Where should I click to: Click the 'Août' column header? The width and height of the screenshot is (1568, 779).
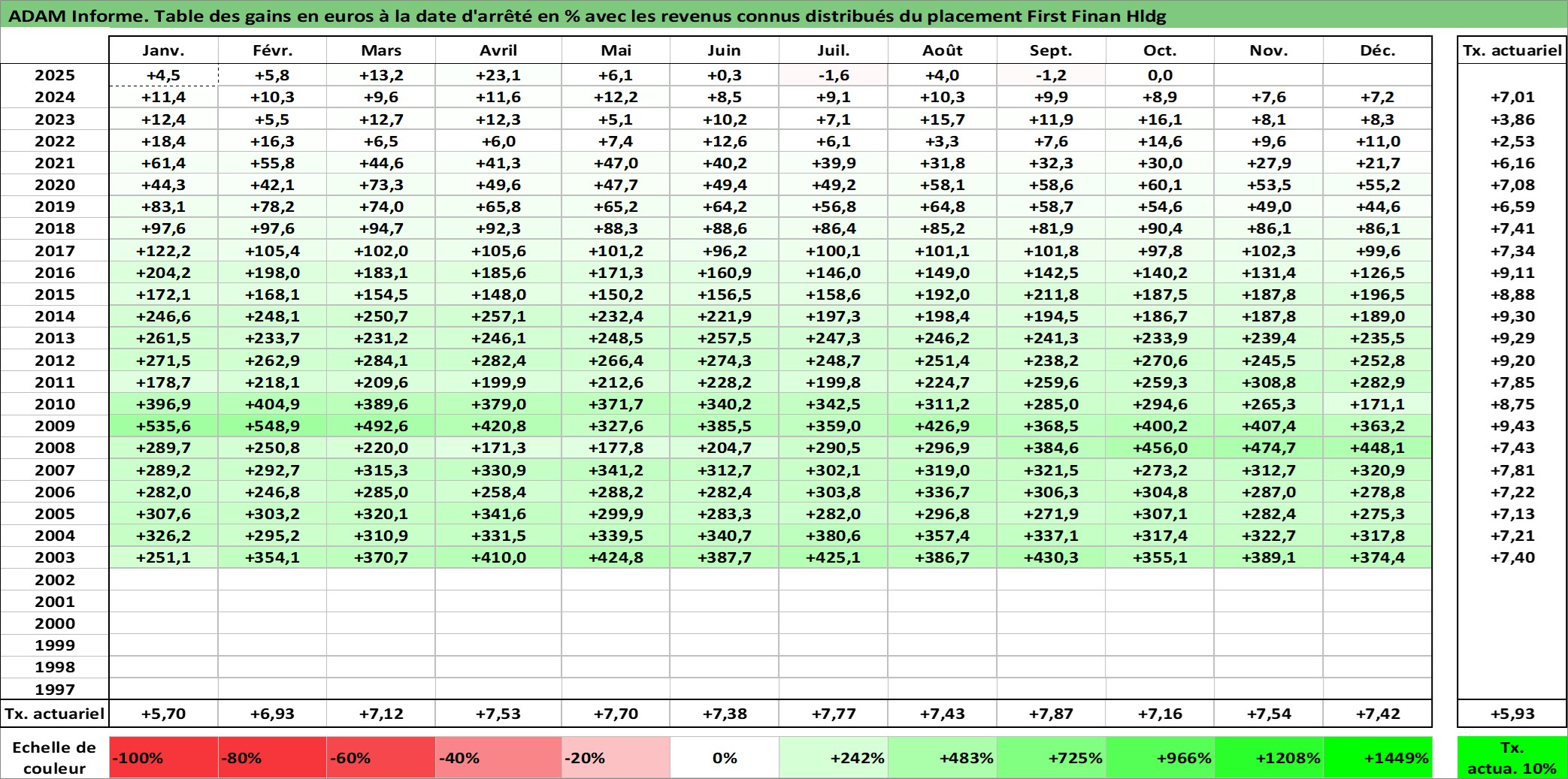tap(943, 50)
